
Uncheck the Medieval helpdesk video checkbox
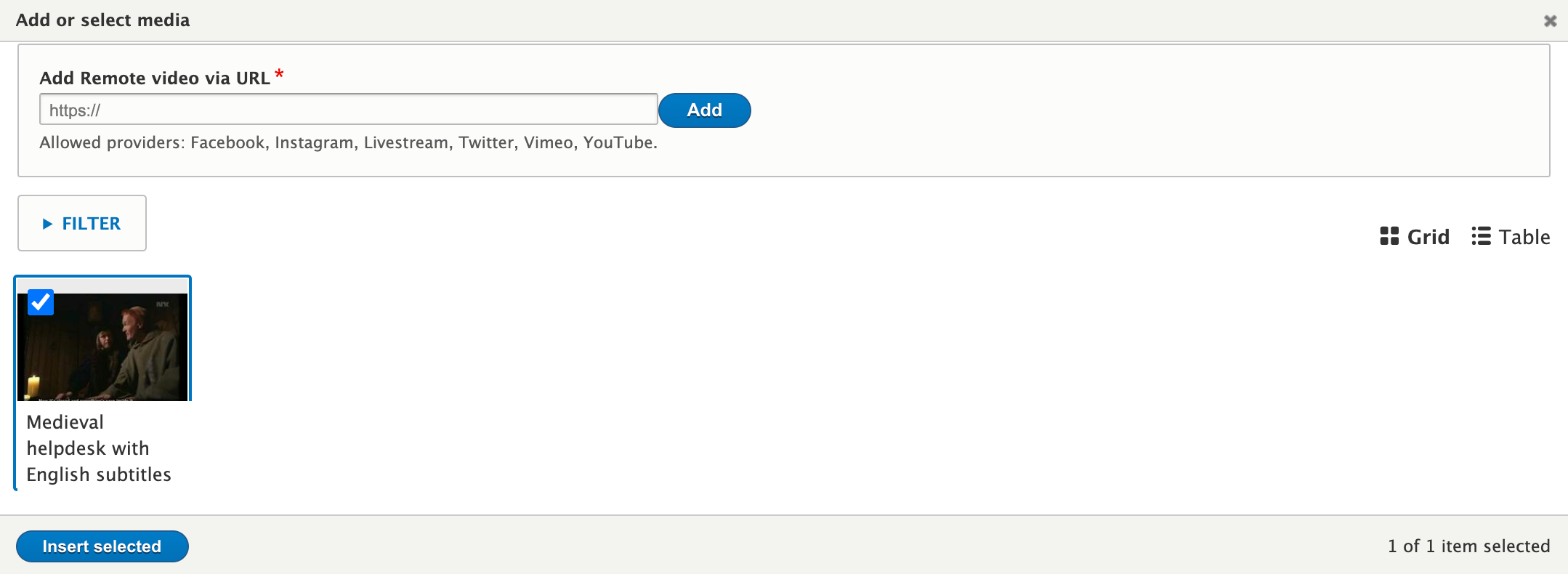tap(41, 302)
